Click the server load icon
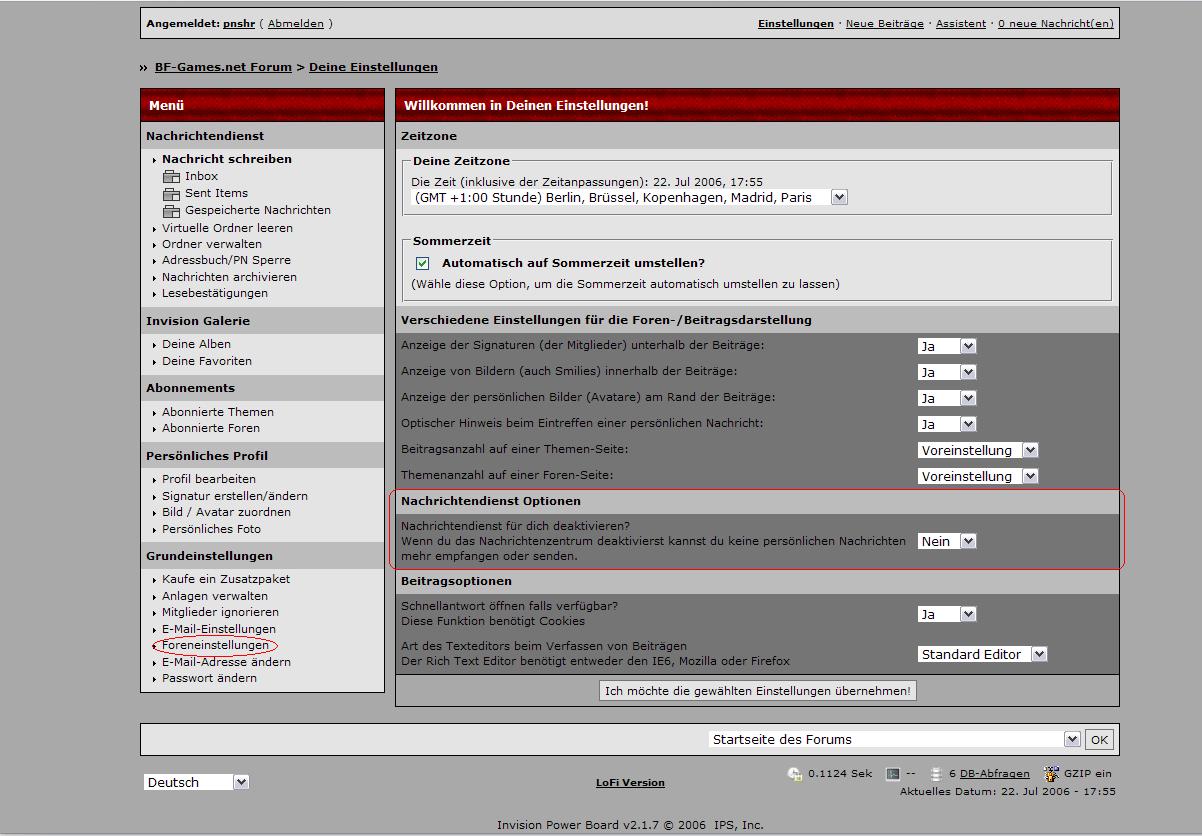Viewport: 1202px width, 836px height. pos(893,774)
